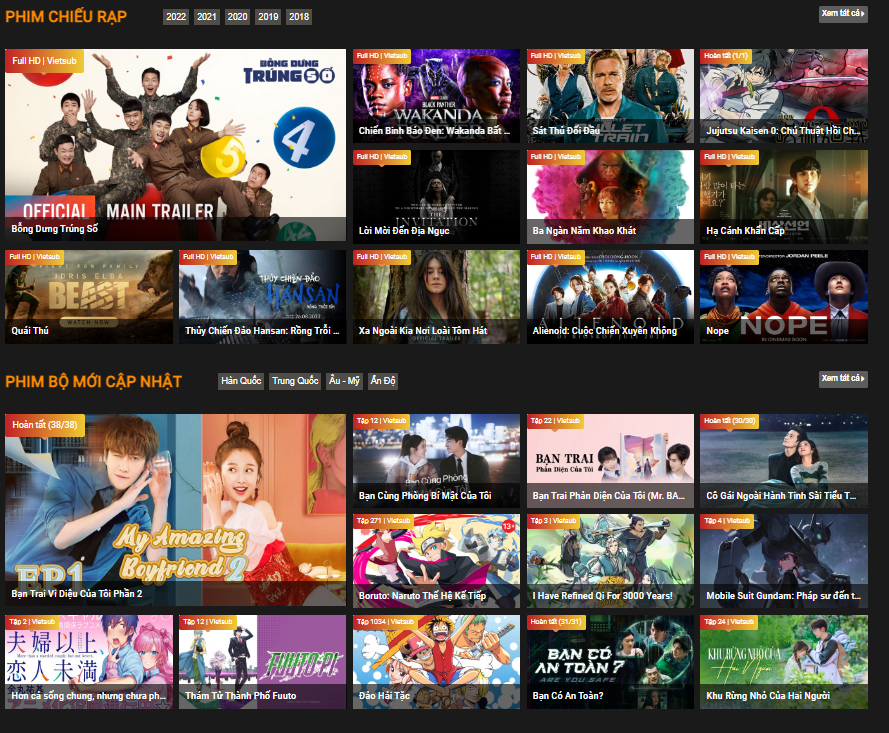Open Bạn Cùng Phòng Bí Mật Của Tôi
This screenshot has height=733, width=889.
click(436, 461)
